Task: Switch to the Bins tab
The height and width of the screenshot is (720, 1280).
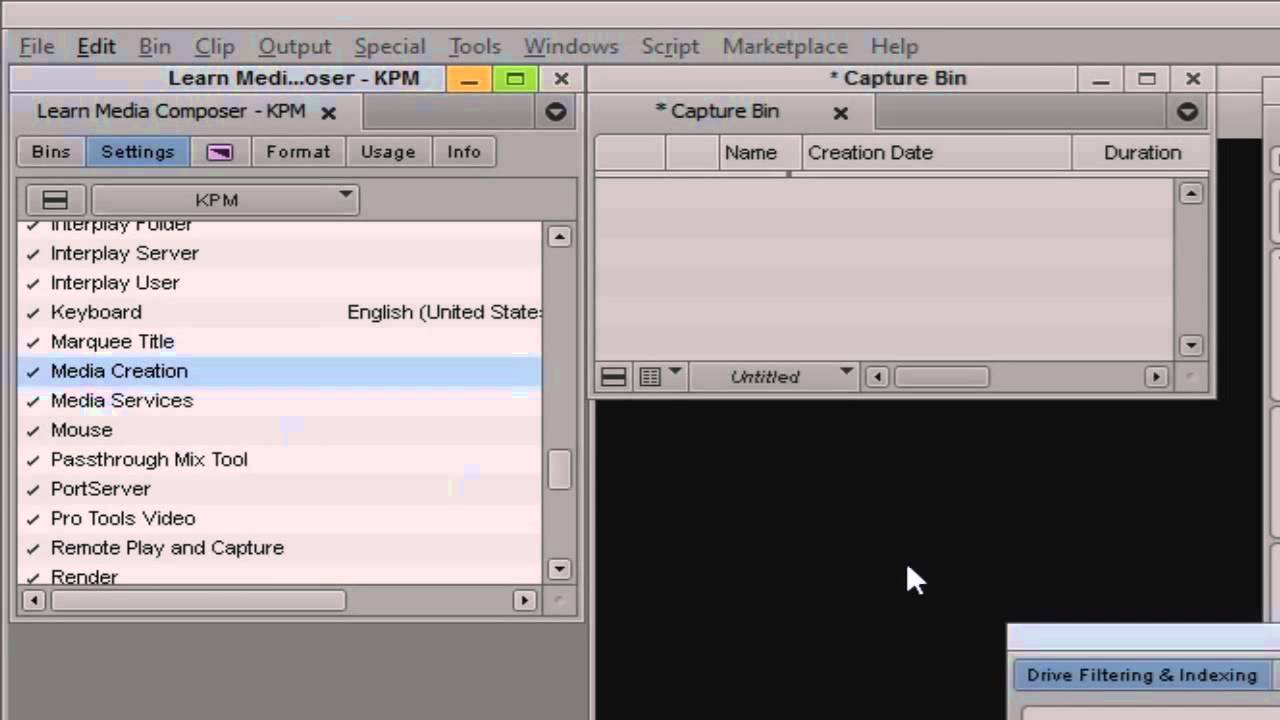Action: pyautogui.click(x=51, y=152)
